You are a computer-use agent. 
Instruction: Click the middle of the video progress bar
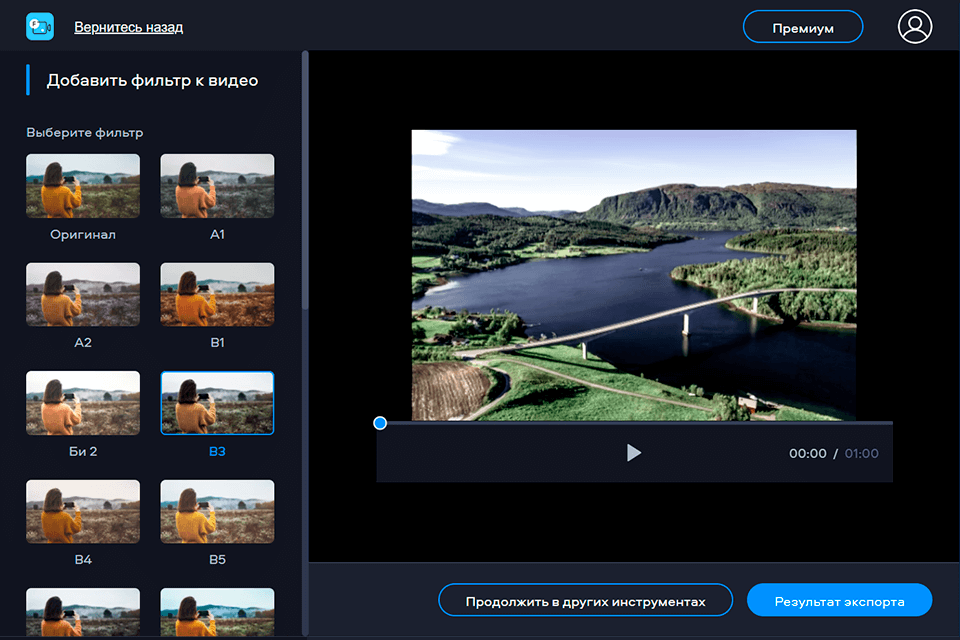634,424
